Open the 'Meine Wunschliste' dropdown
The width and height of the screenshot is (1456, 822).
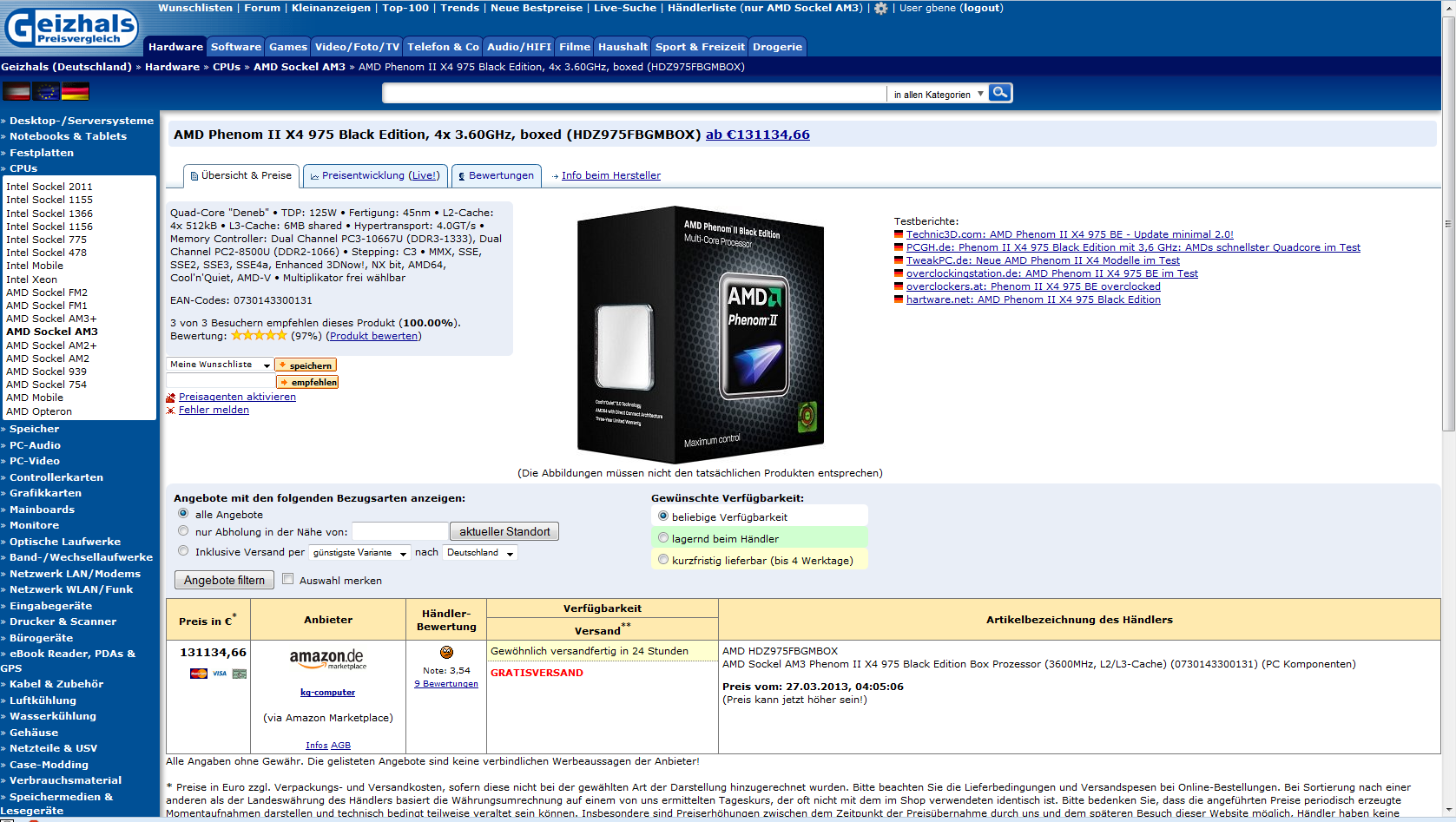(220, 365)
